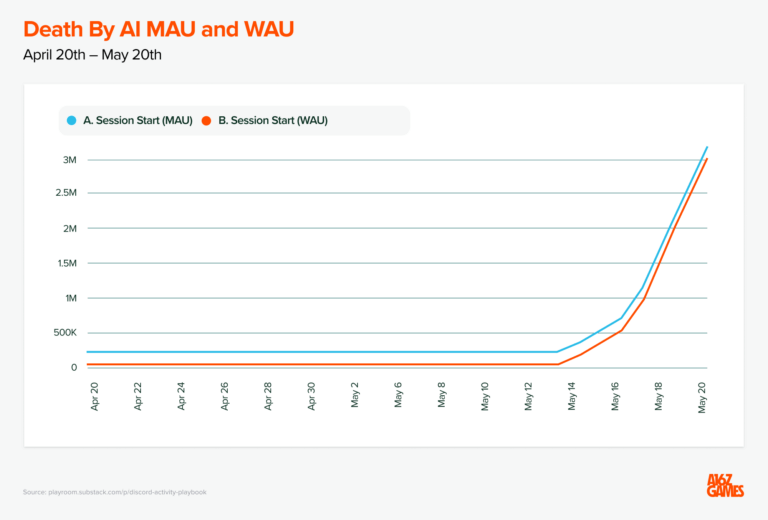Click the blue MAU line peak
768x520 pixels.
point(707,147)
